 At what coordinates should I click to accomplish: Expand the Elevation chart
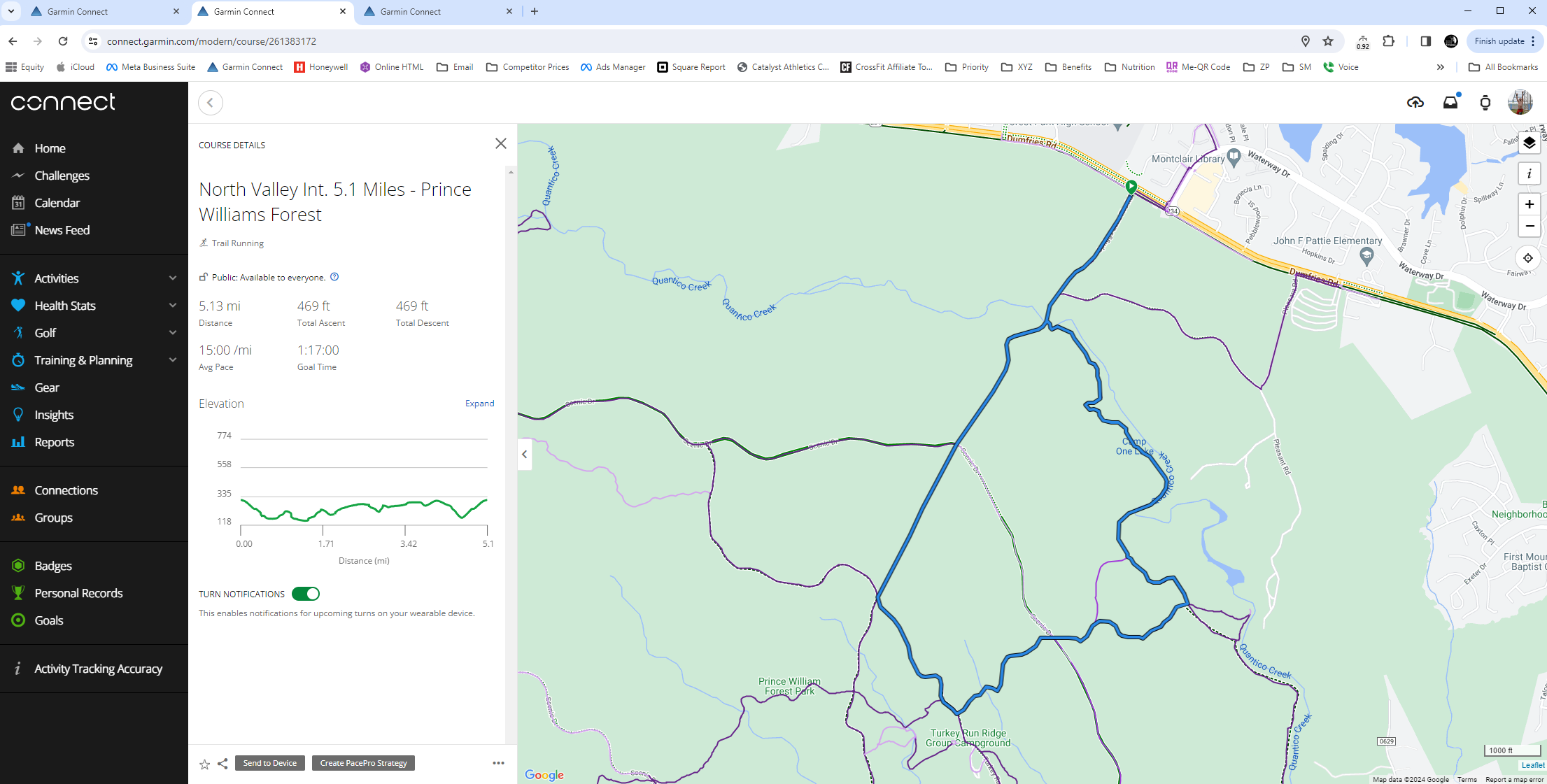479,404
